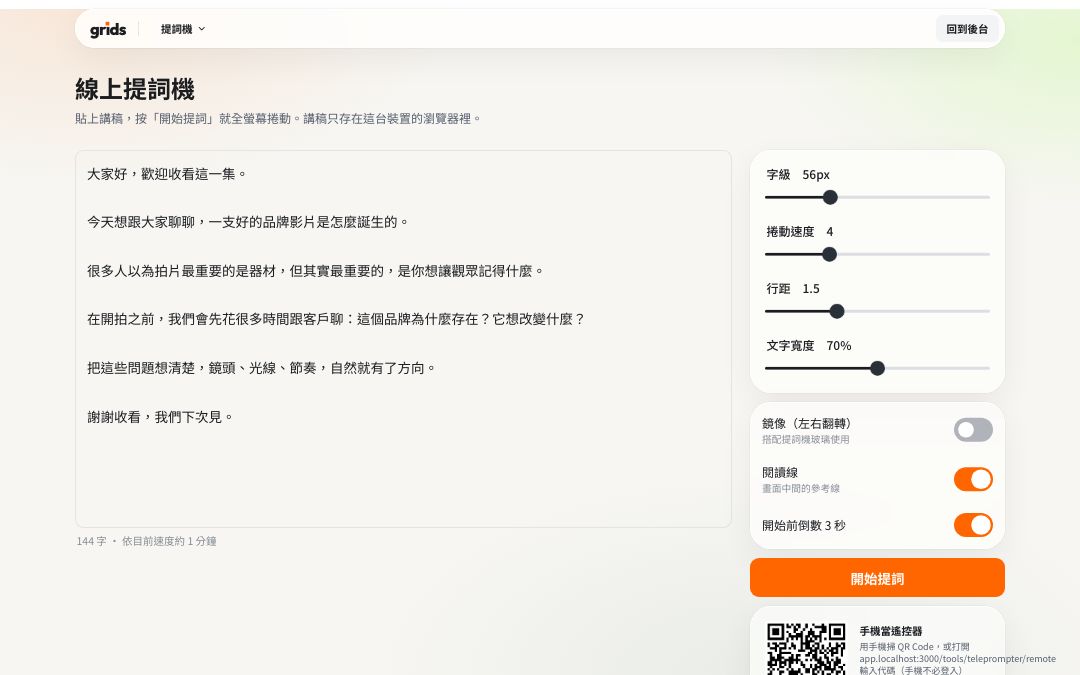Screen dimensions: 1080x675
Task: Adjust the 行距 line spacing slider
Action: [x=877, y=311]
